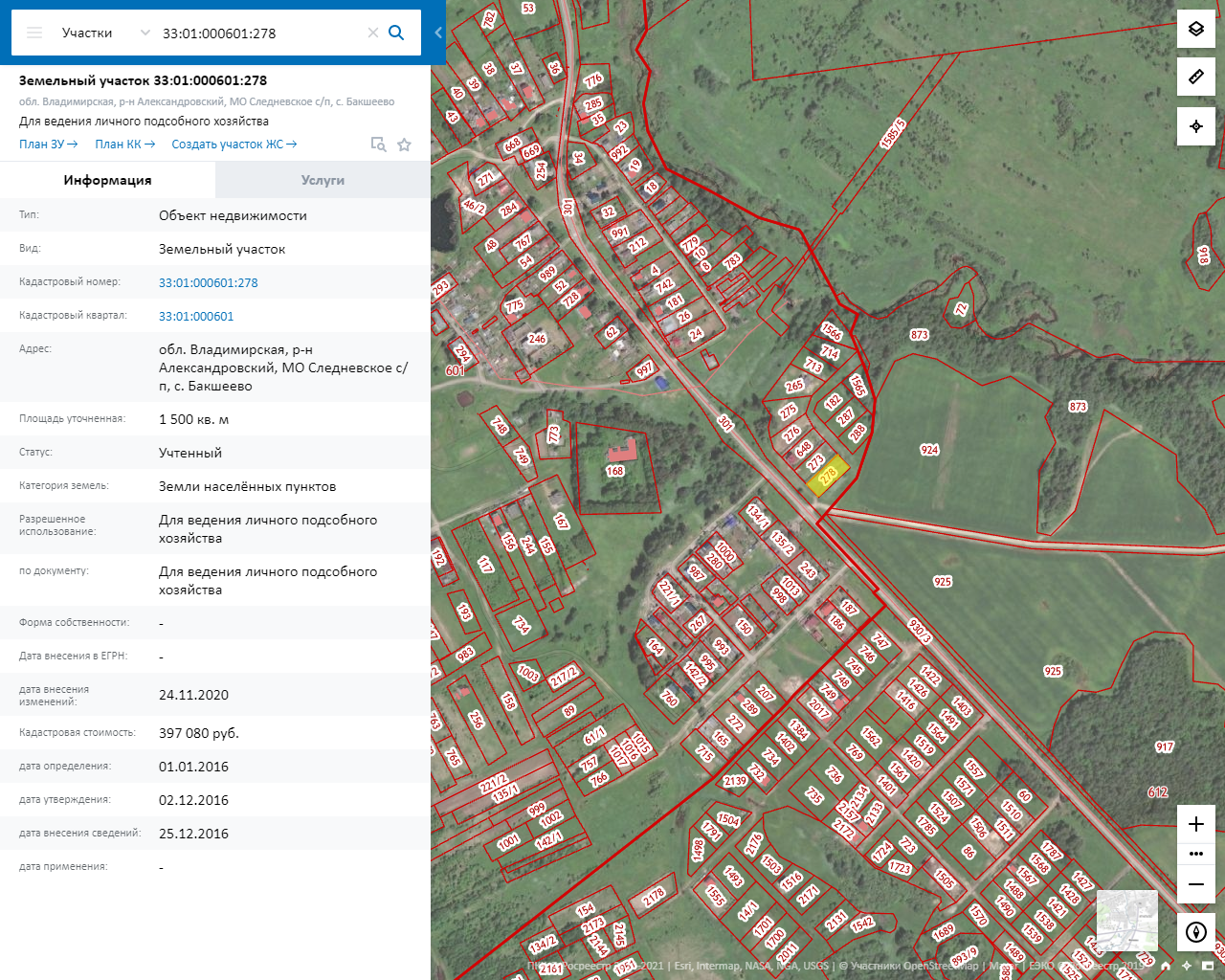This screenshot has width=1225, height=980.
Task: Clear the search field with X
Action: pos(373,33)
